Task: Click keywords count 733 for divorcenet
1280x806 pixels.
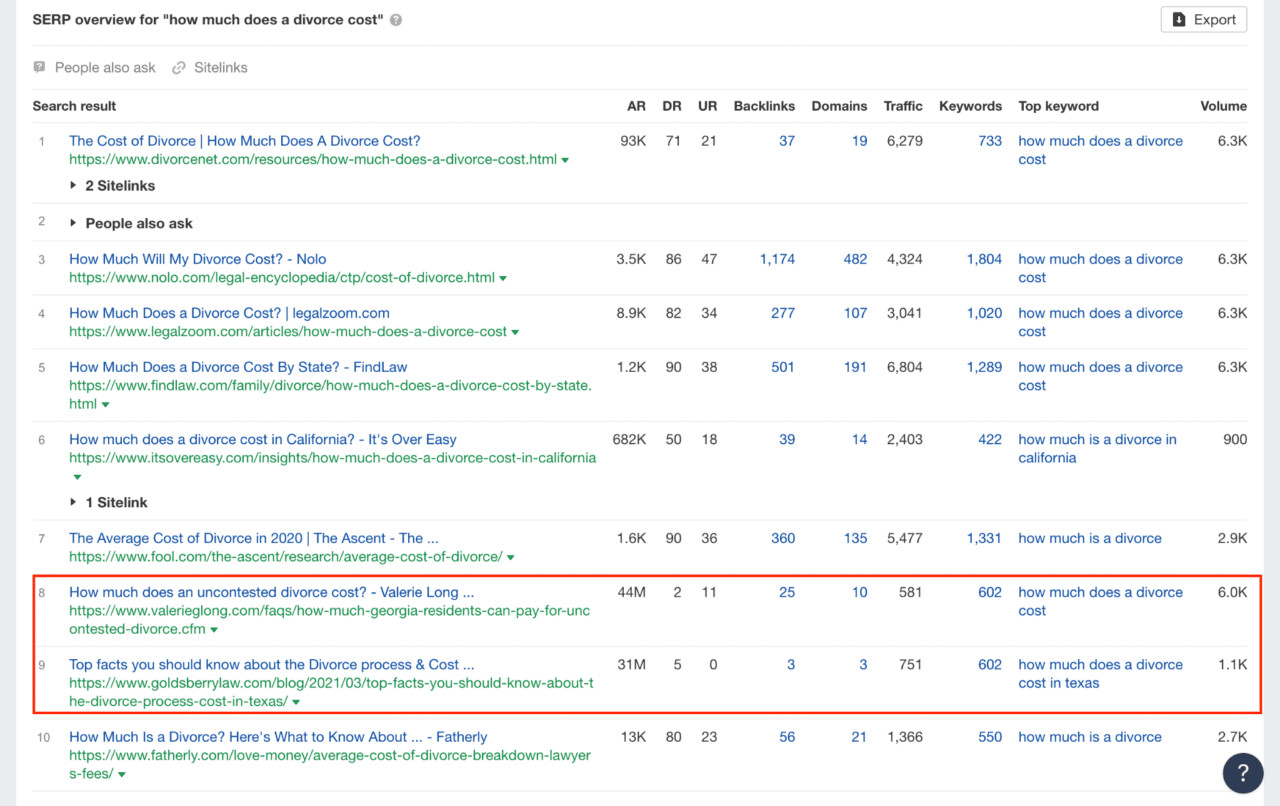Action: [990, 141]
